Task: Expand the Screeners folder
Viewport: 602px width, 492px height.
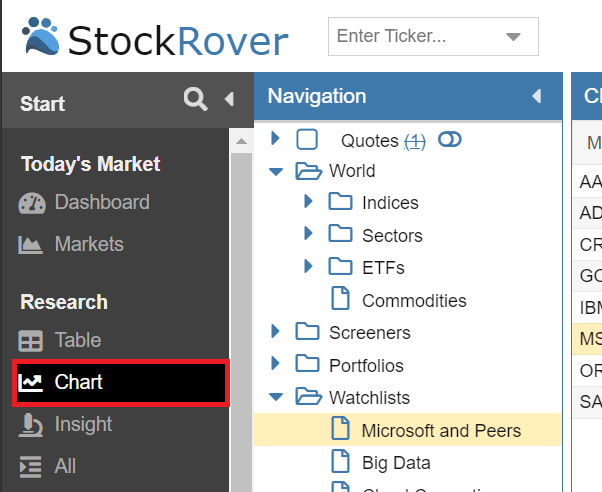Action: pyautogui.click(x=275, y=331)
